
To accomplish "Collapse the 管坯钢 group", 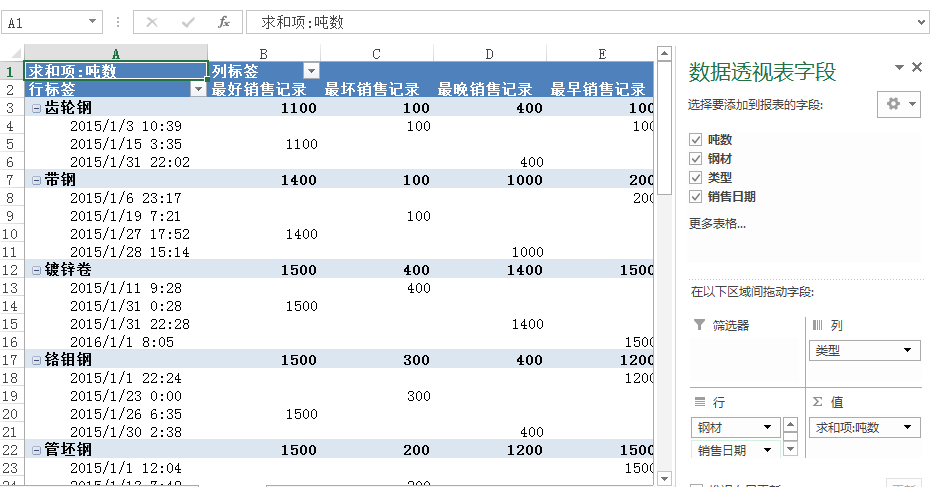I will [x=36, y=449].
